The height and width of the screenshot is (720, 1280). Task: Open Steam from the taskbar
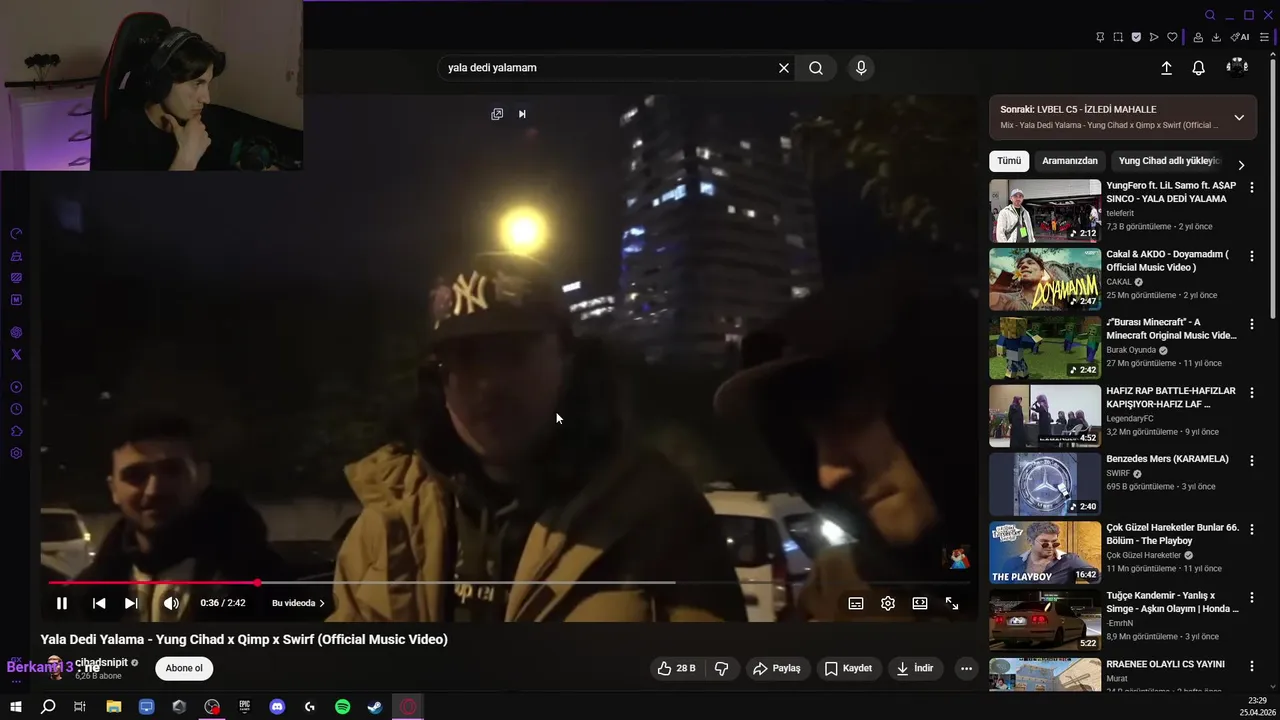[x=375, y=707]
